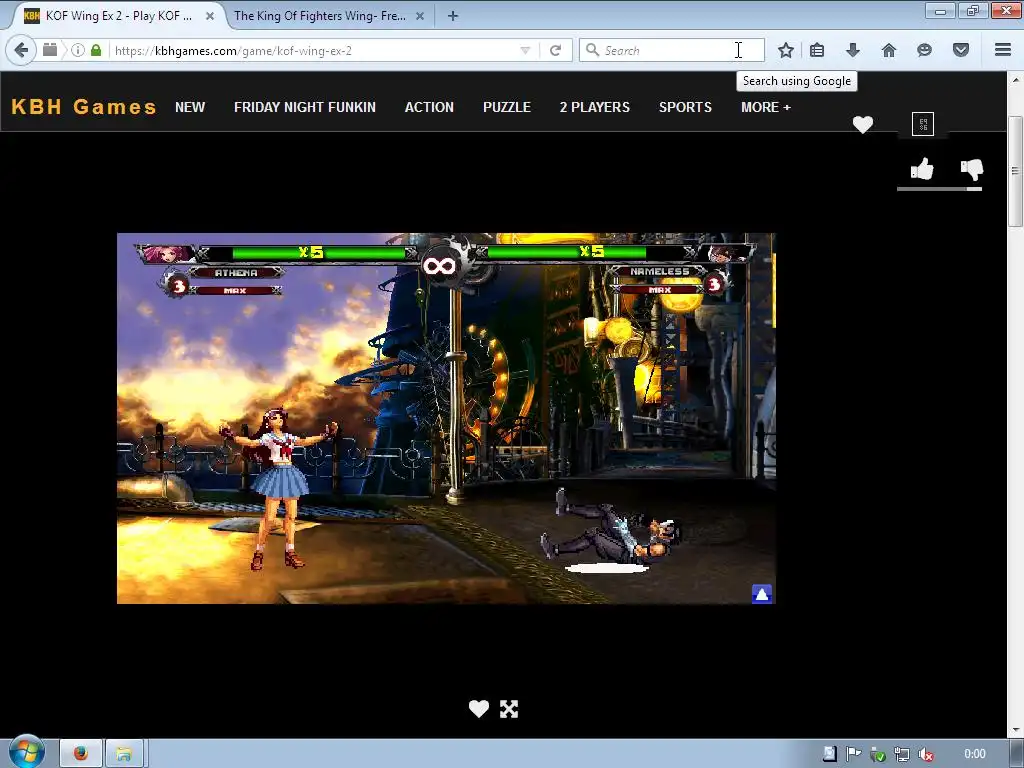Image resolution: width=1024 pixels, height=768 pixels.
Task: Click the Windows Start button
Action: pyautogui.click(x=27, y=752)
